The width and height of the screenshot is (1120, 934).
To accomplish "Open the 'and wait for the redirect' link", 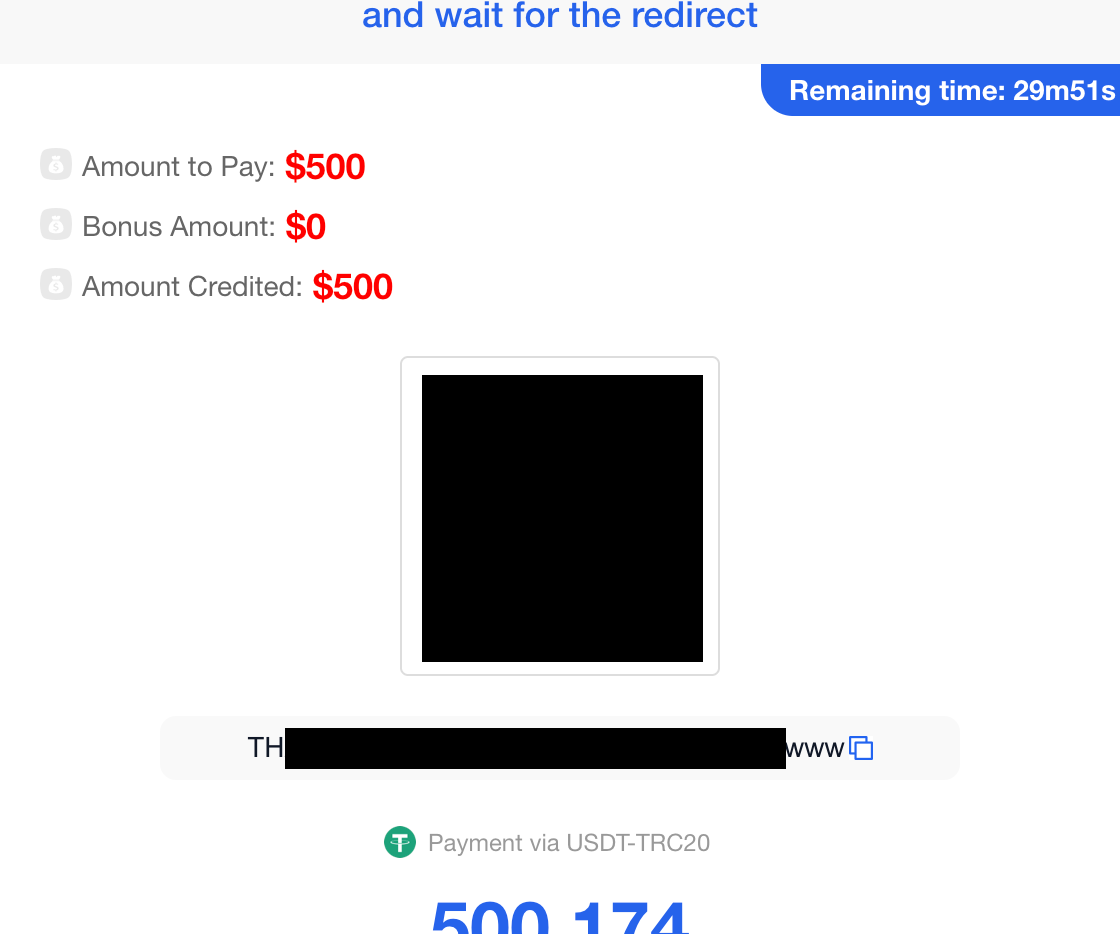I will click(x=560, y=15).
